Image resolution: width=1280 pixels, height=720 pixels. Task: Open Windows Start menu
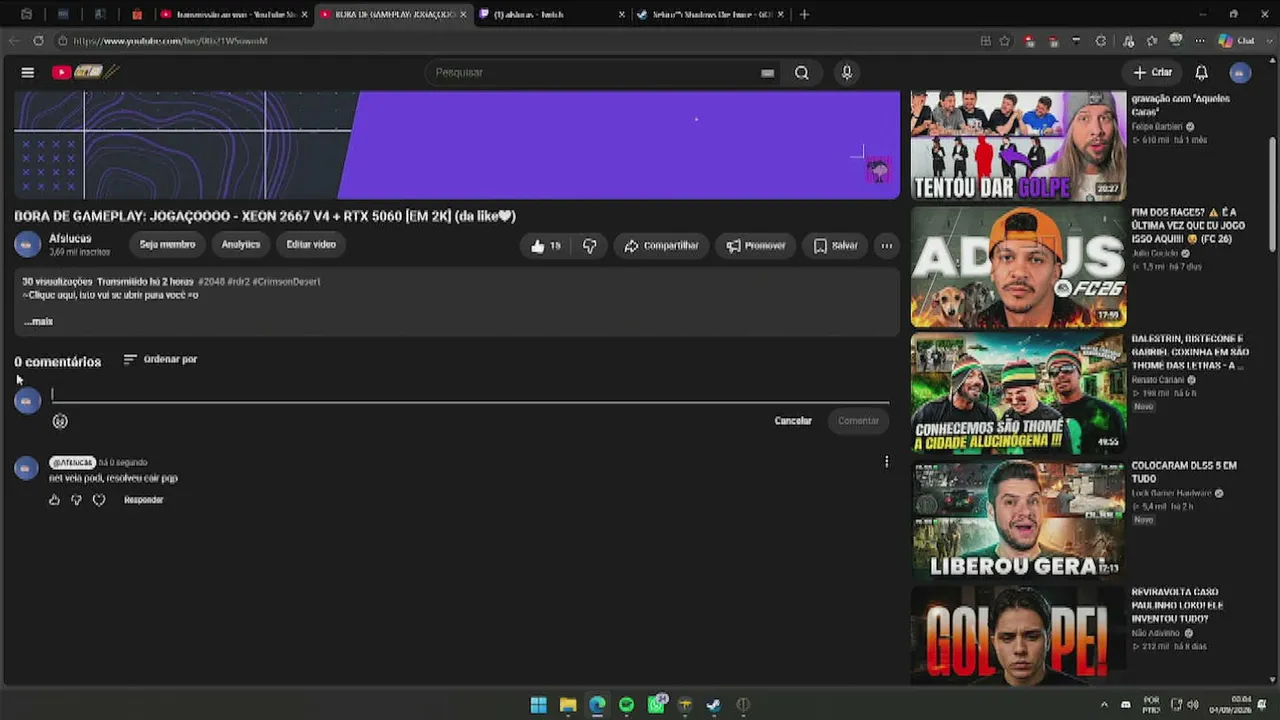pyautogui.click(x=538, y=705)
